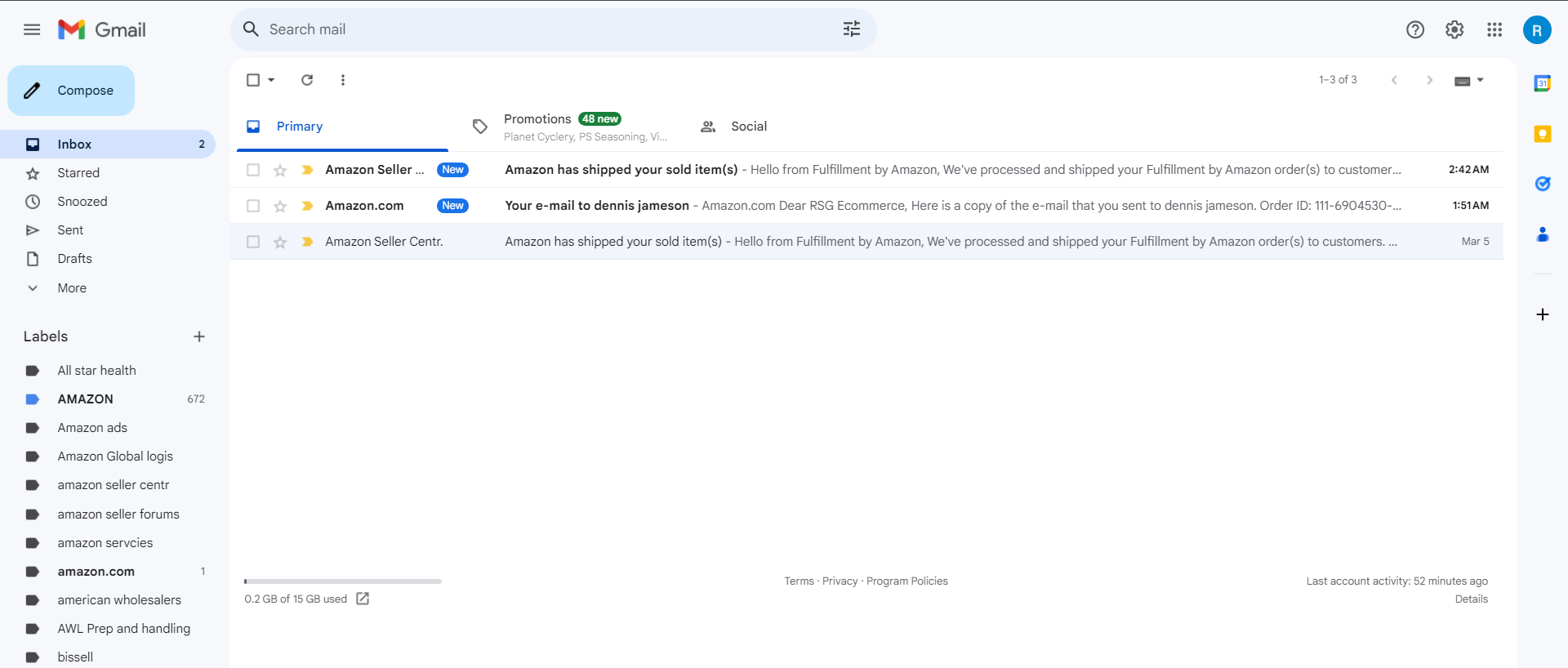Open the Google Account avatar
This screenshot has height=668, width=1568.
1537,30
